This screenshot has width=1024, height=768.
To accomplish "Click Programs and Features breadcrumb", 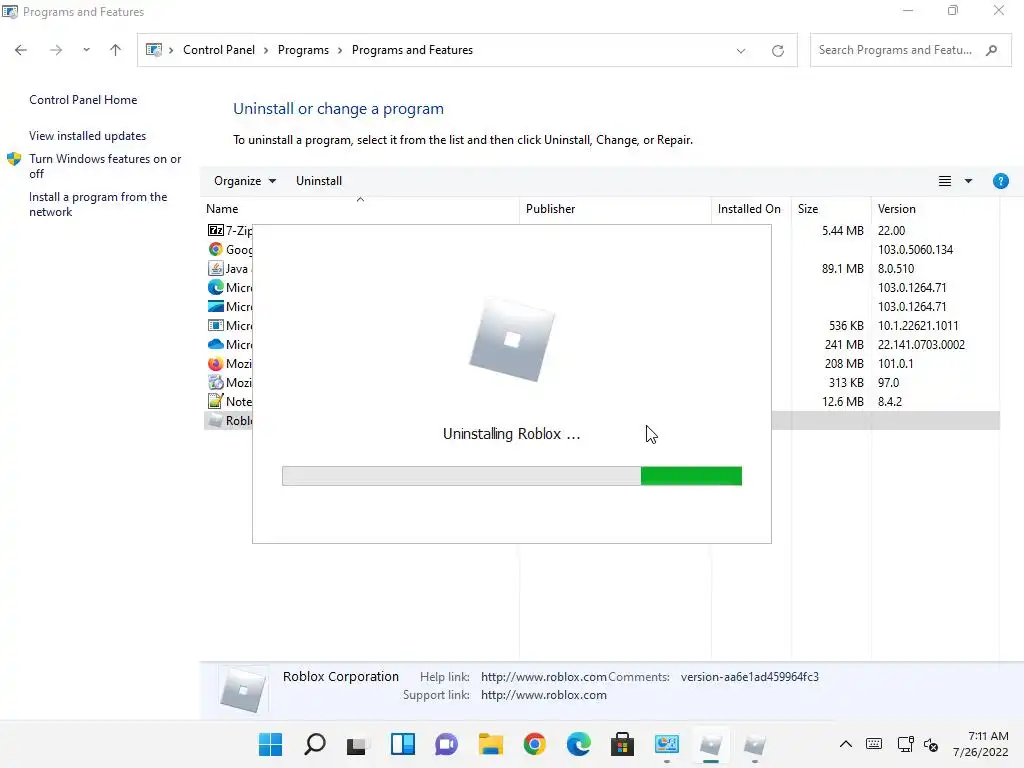I will pyautogui.click(x=412, y=50).
